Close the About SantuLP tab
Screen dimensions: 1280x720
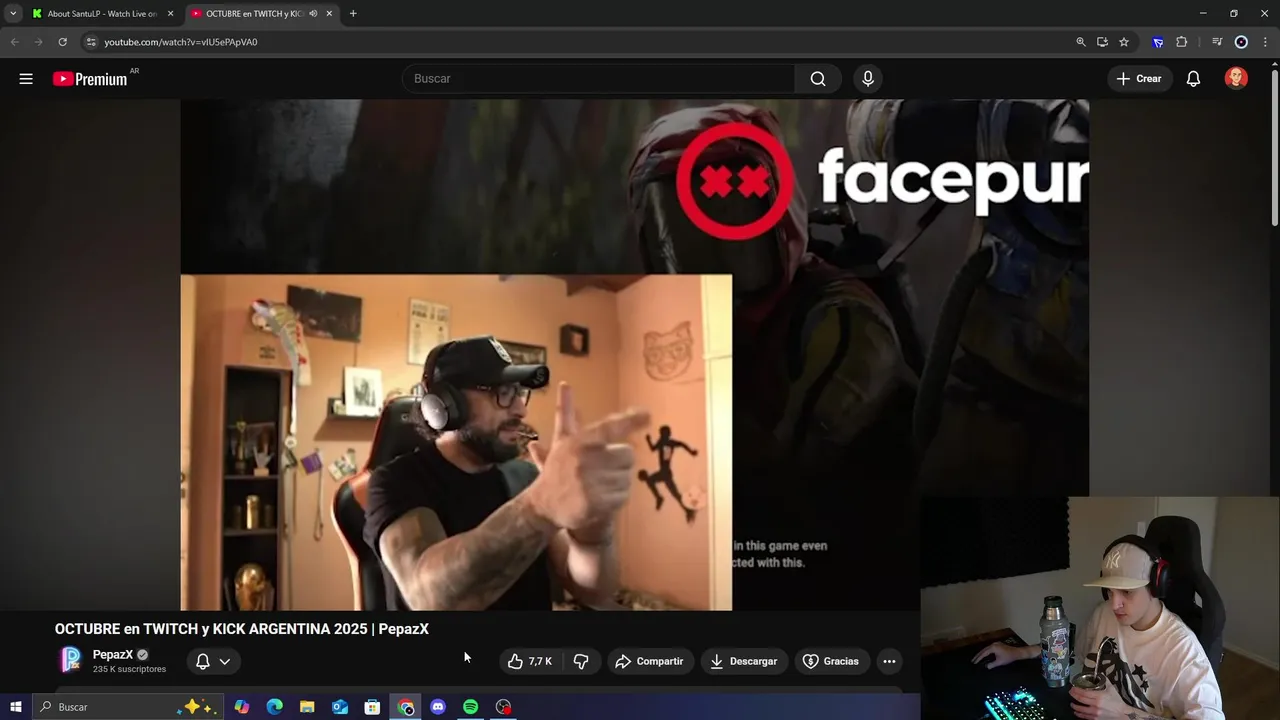[170, 14]
